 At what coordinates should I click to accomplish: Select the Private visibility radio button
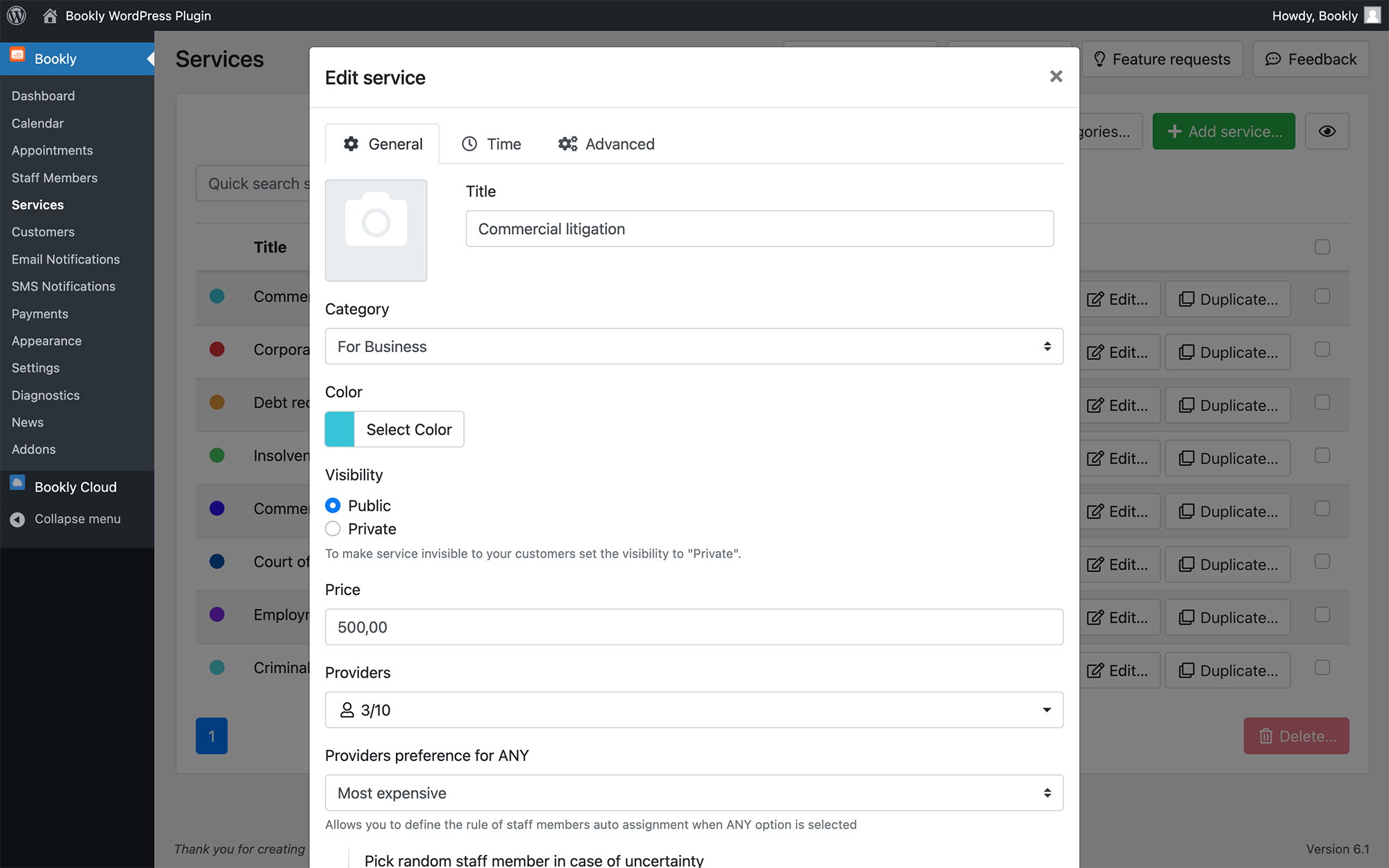click(x=333, y=529)
